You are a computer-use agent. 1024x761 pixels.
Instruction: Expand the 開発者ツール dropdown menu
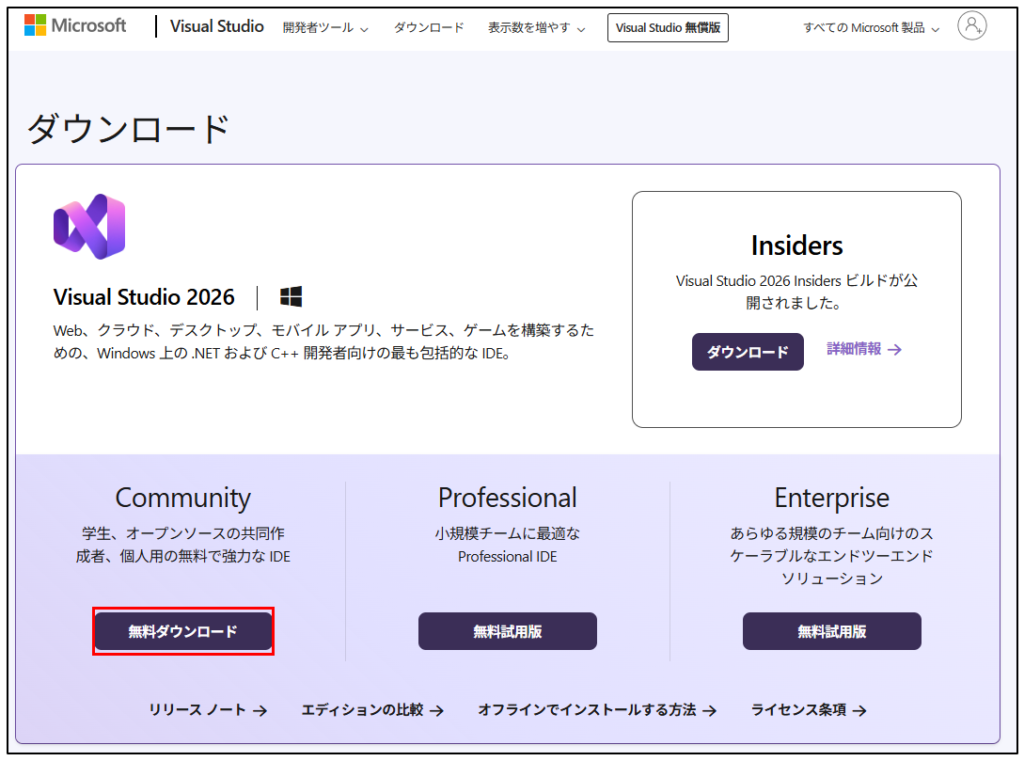tap(325, 28)
